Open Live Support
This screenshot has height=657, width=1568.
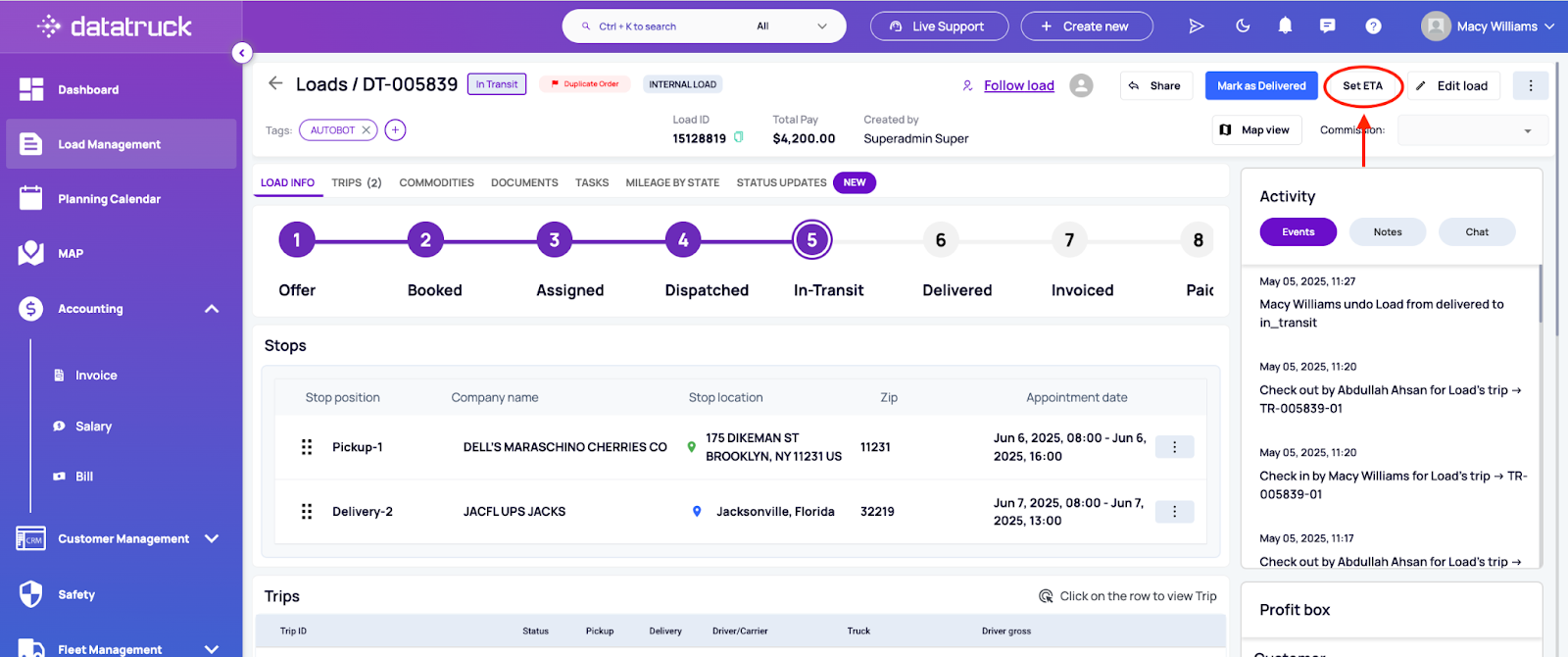click(939, 26)
